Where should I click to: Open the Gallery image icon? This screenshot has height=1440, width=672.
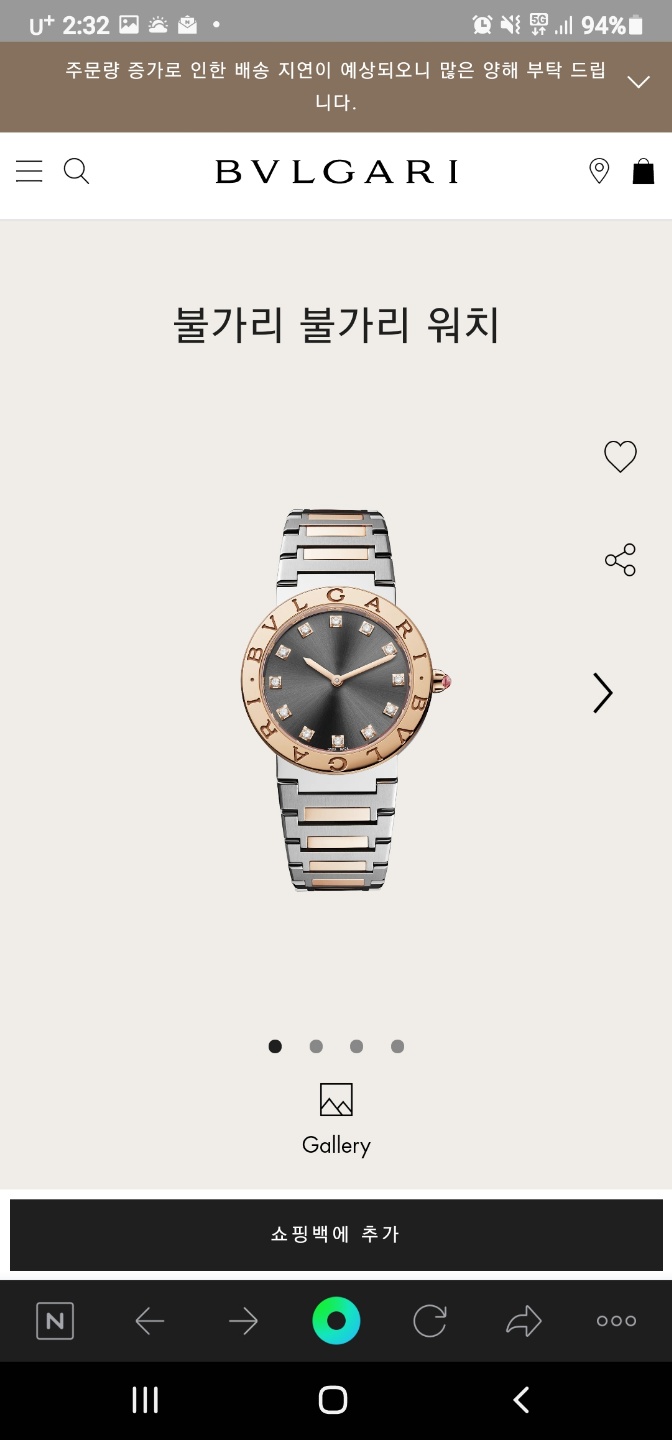click(336, 1099)
